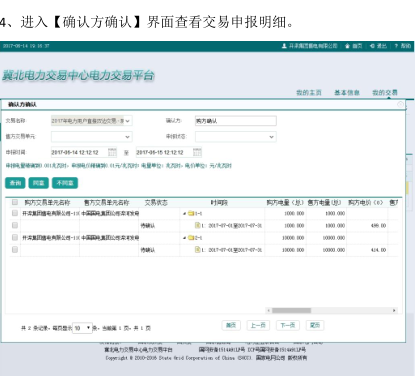Open the 申报状态 dropdown

click(x=236, y=137)
